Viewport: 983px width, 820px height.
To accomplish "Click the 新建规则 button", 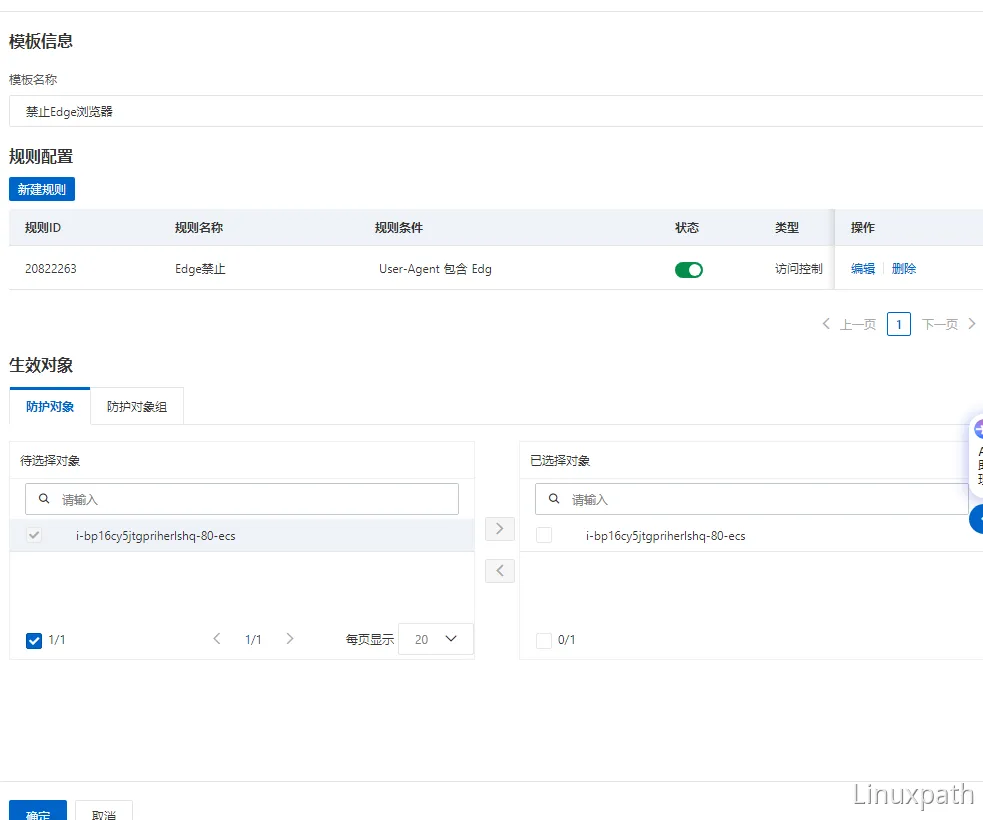I will tap(42, 189).
